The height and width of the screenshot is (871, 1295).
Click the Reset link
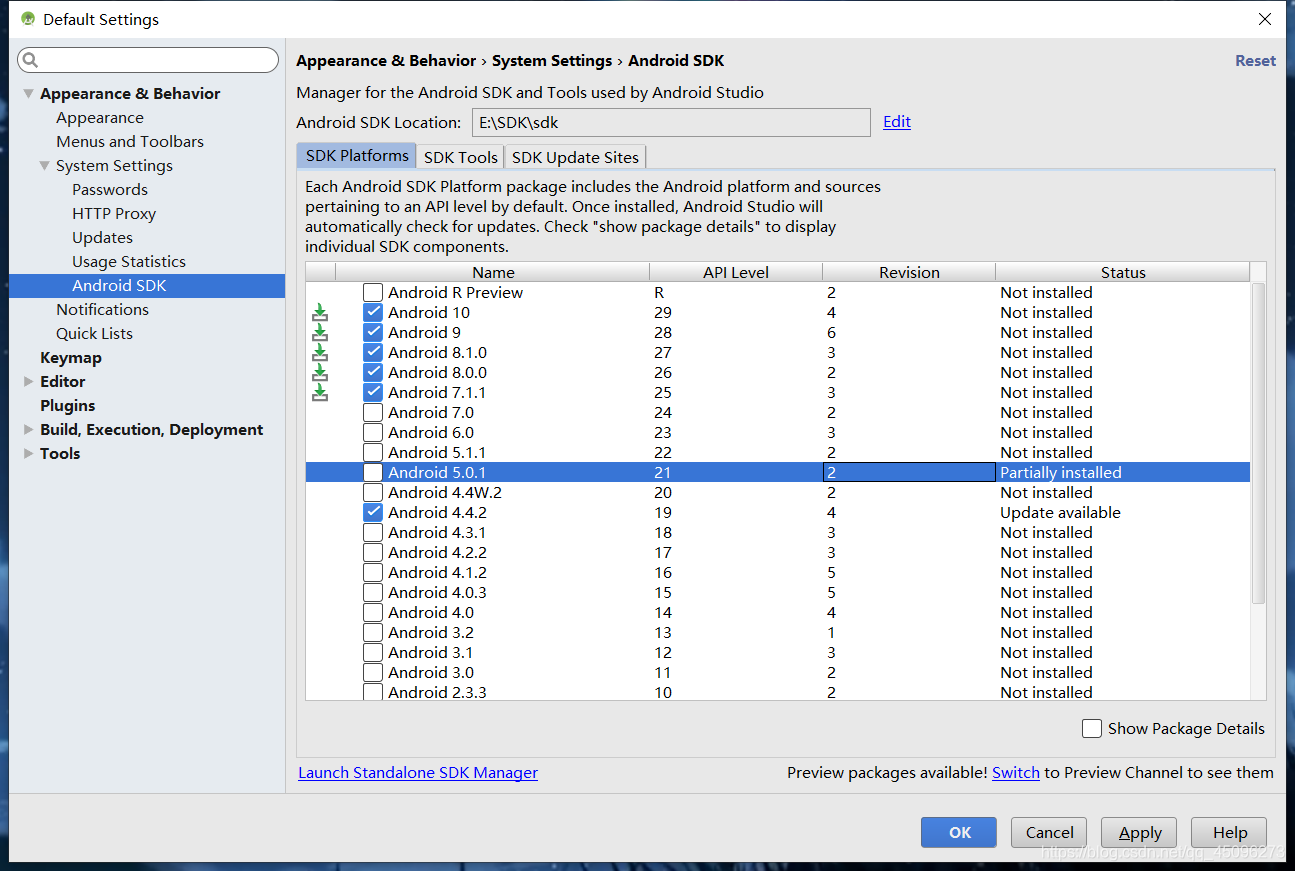pyautogui.click(x=1255, y=60)
